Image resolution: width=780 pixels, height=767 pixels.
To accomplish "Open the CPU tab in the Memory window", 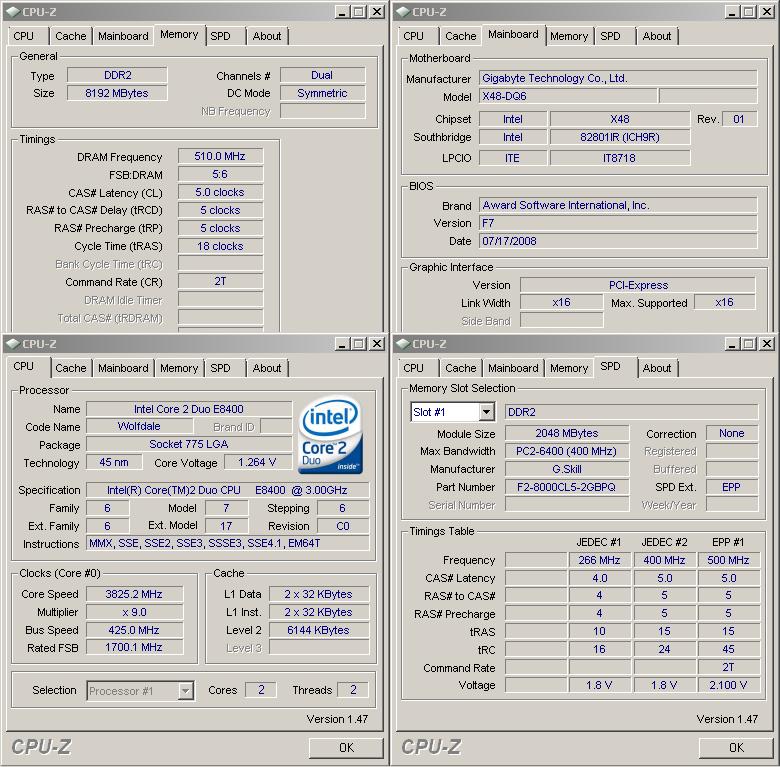I will tap(24, 36).
